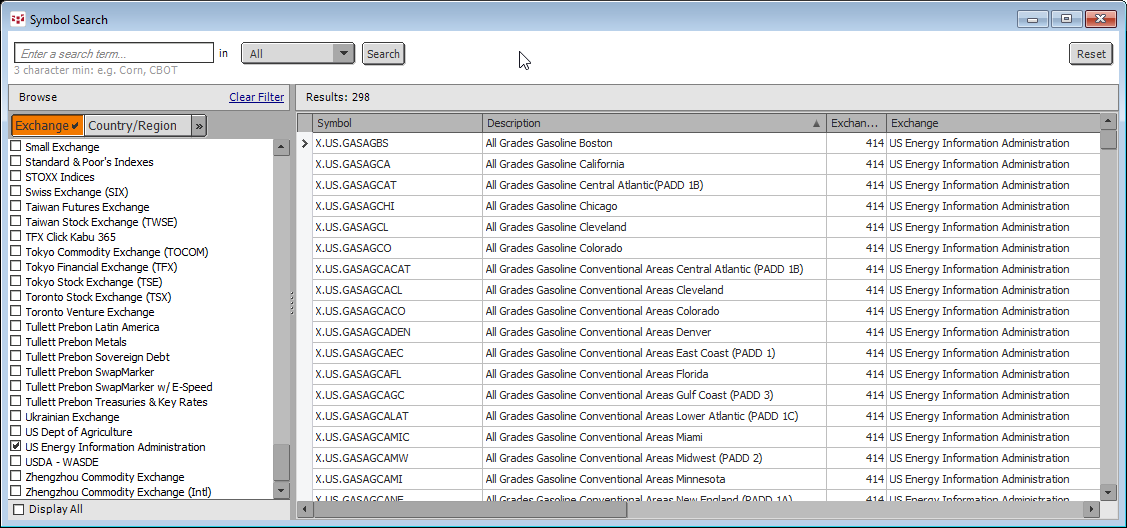Check the TFX Click Kabu 365 checkbox
The width and height of the screenshot is (1127, 528).
pos(16,236)
